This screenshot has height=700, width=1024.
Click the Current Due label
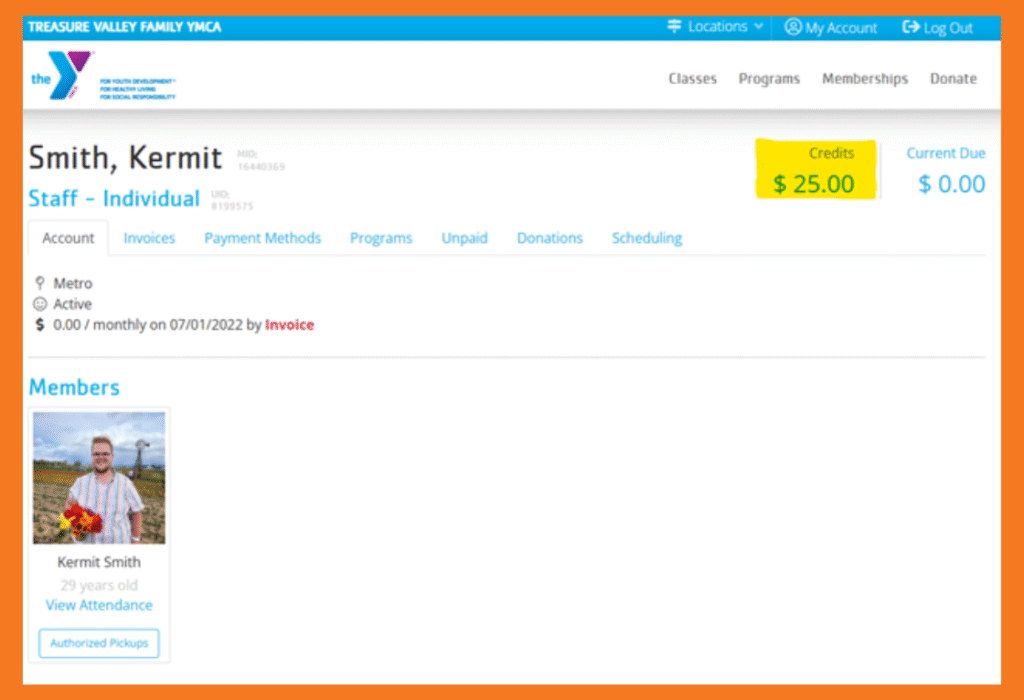946,153
